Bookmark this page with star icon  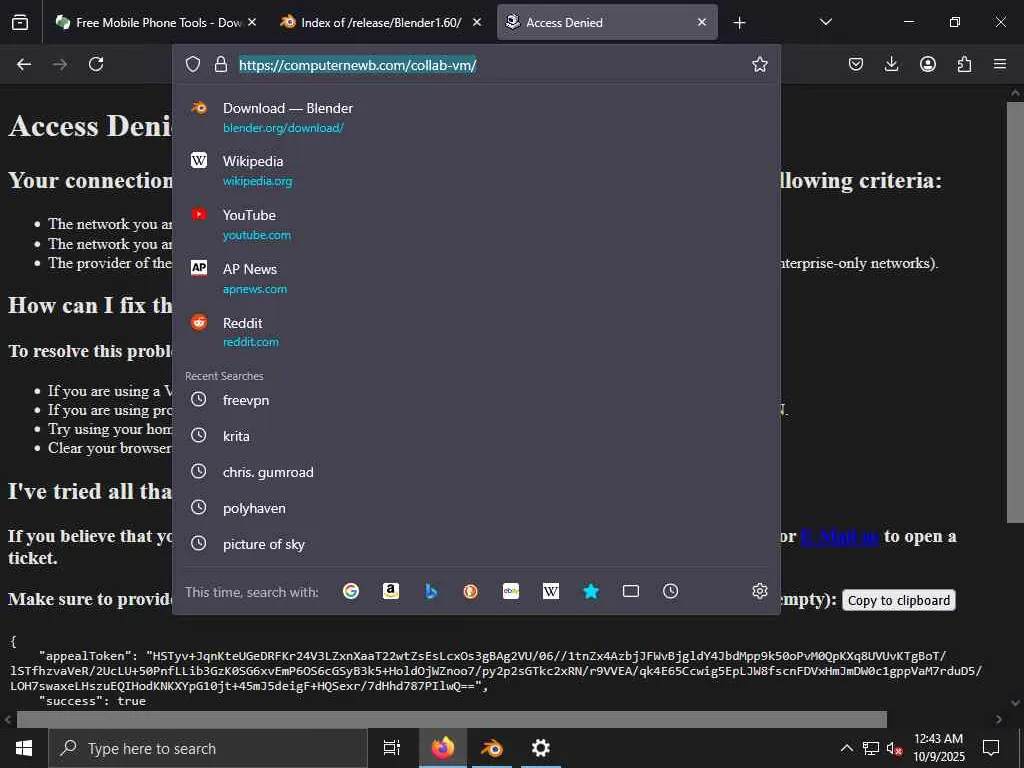pos(760,64)
